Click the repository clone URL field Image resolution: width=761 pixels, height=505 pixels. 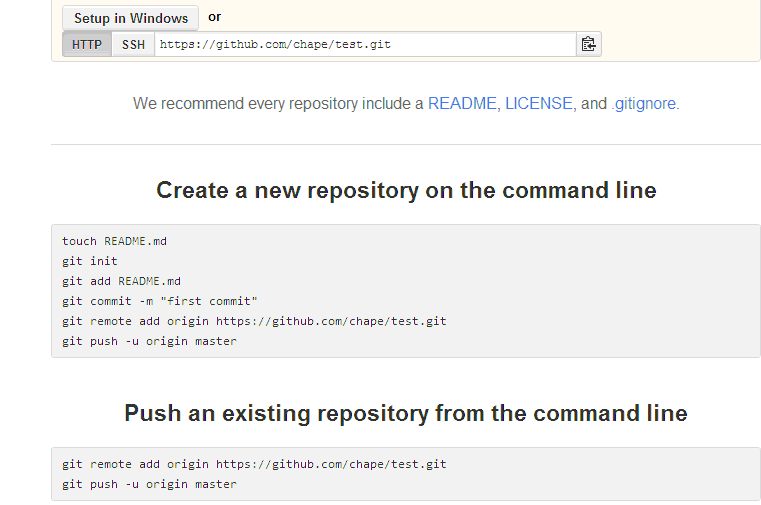pos(365,44)
